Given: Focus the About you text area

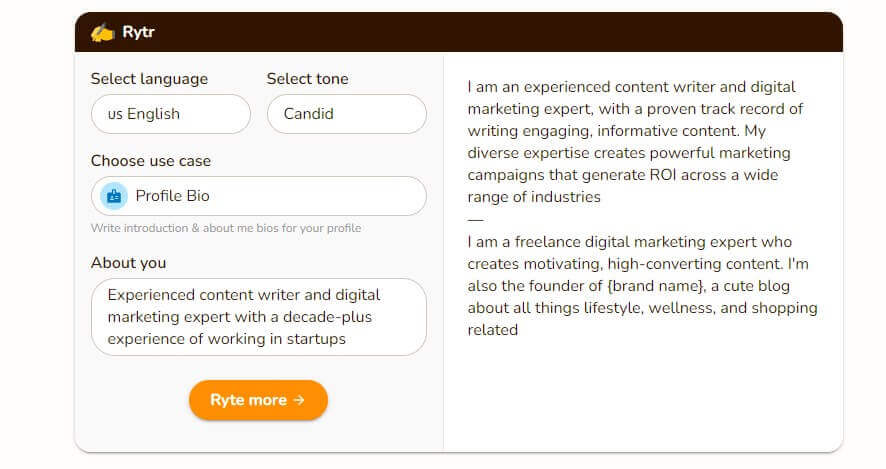Looking at the screenshot, I should [259, 317].
